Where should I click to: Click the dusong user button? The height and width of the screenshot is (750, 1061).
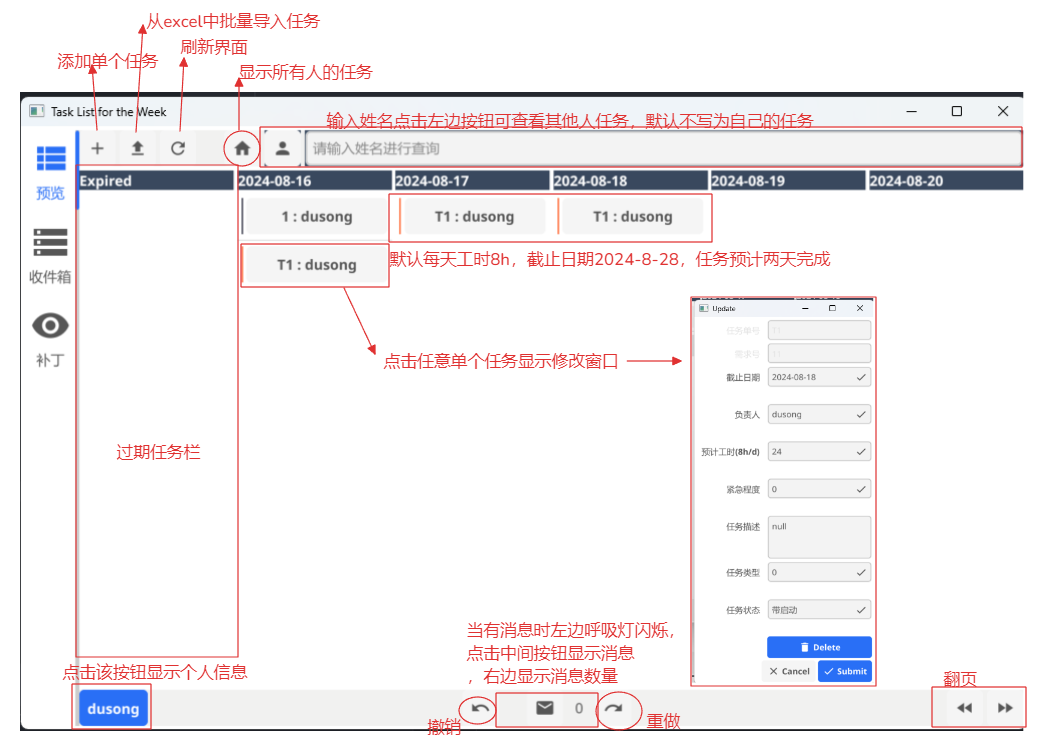[x=113, y=708]
